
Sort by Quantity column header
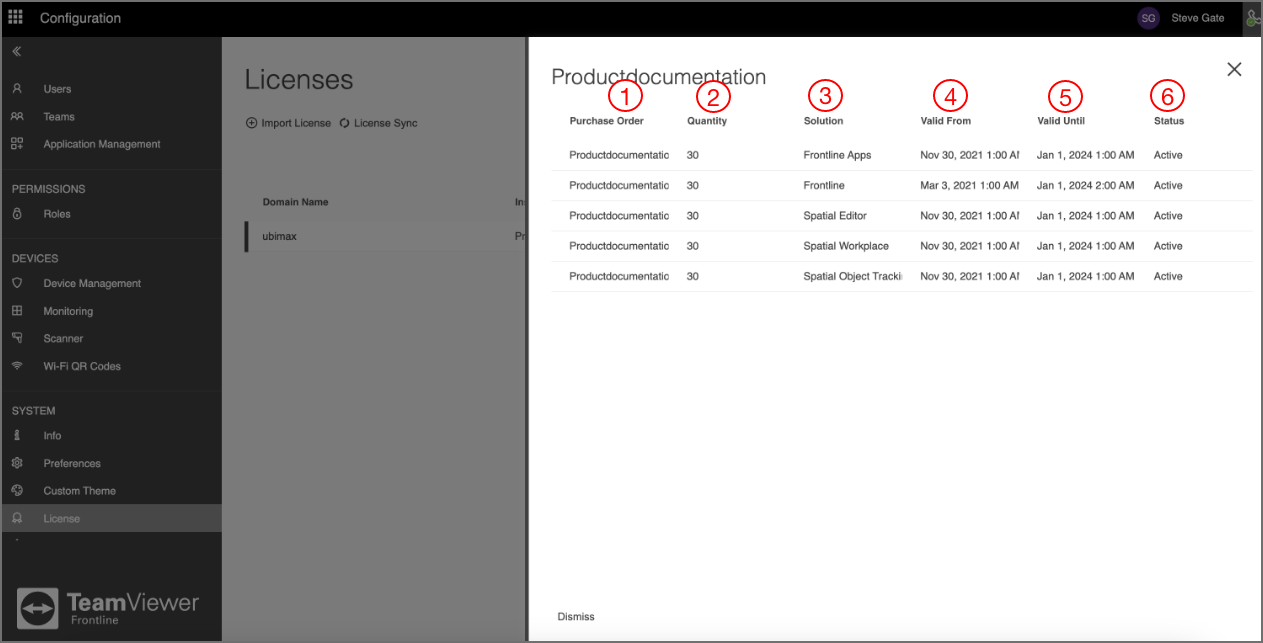[x=707, y=121]
